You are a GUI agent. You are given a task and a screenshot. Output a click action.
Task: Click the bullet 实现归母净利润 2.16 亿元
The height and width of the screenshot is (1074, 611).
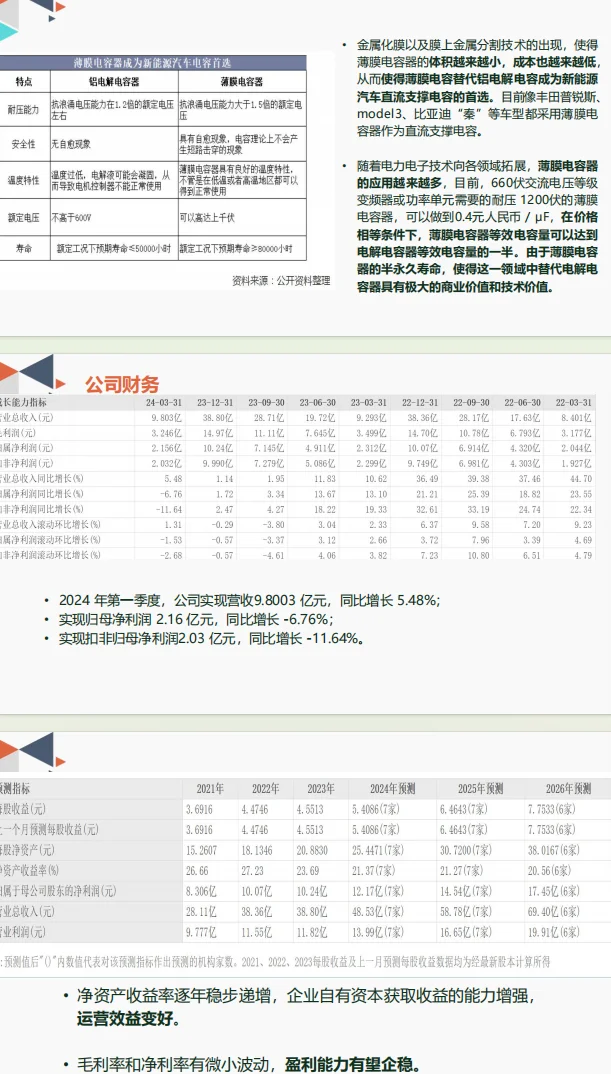196,620
